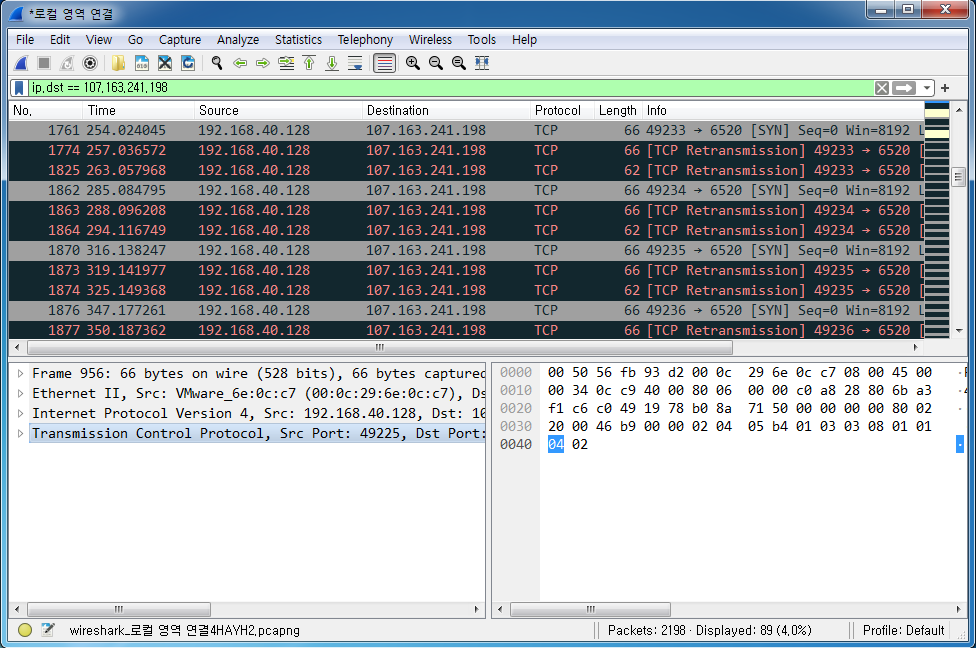Toggle auto-scroll during live capture
This screenshot has width=976, height=648.
tap(355, 63)
